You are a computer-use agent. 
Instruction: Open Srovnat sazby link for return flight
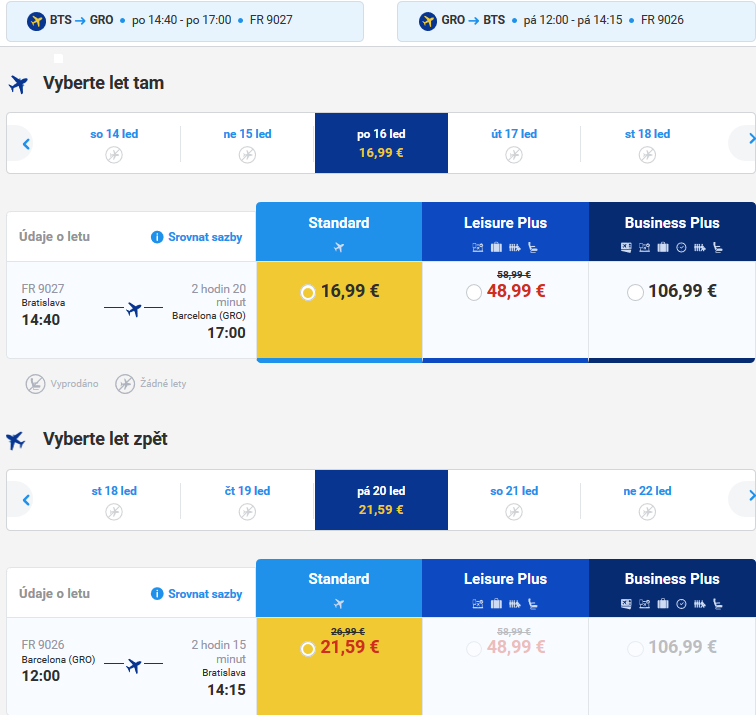(205, 594)
